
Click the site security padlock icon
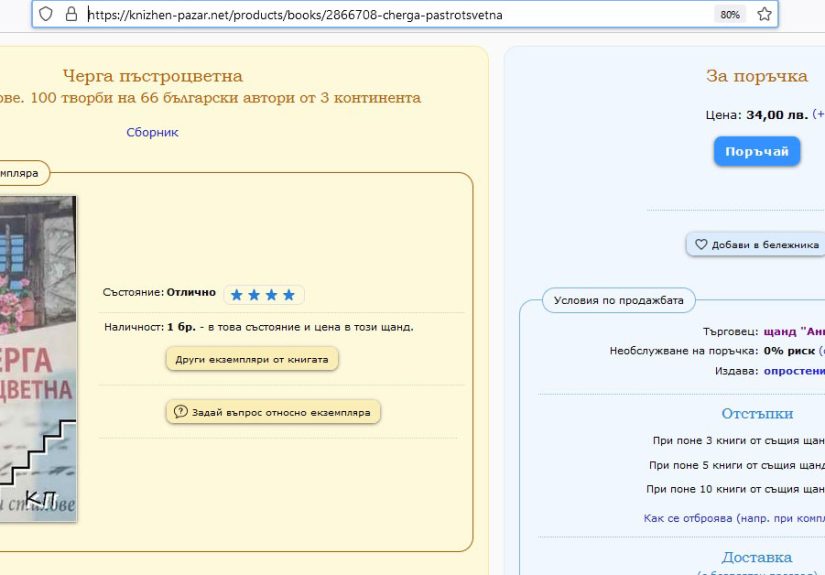click(x=70, y=15)
